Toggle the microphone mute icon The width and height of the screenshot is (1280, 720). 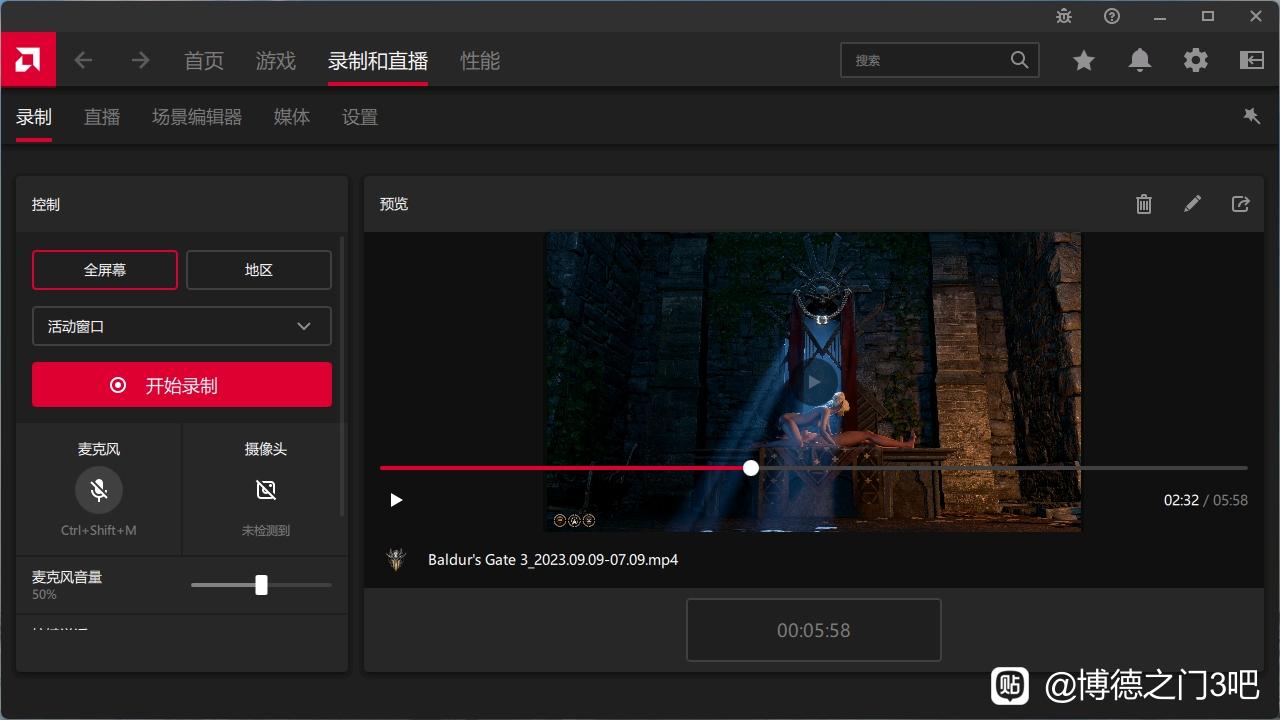point(99,490)
